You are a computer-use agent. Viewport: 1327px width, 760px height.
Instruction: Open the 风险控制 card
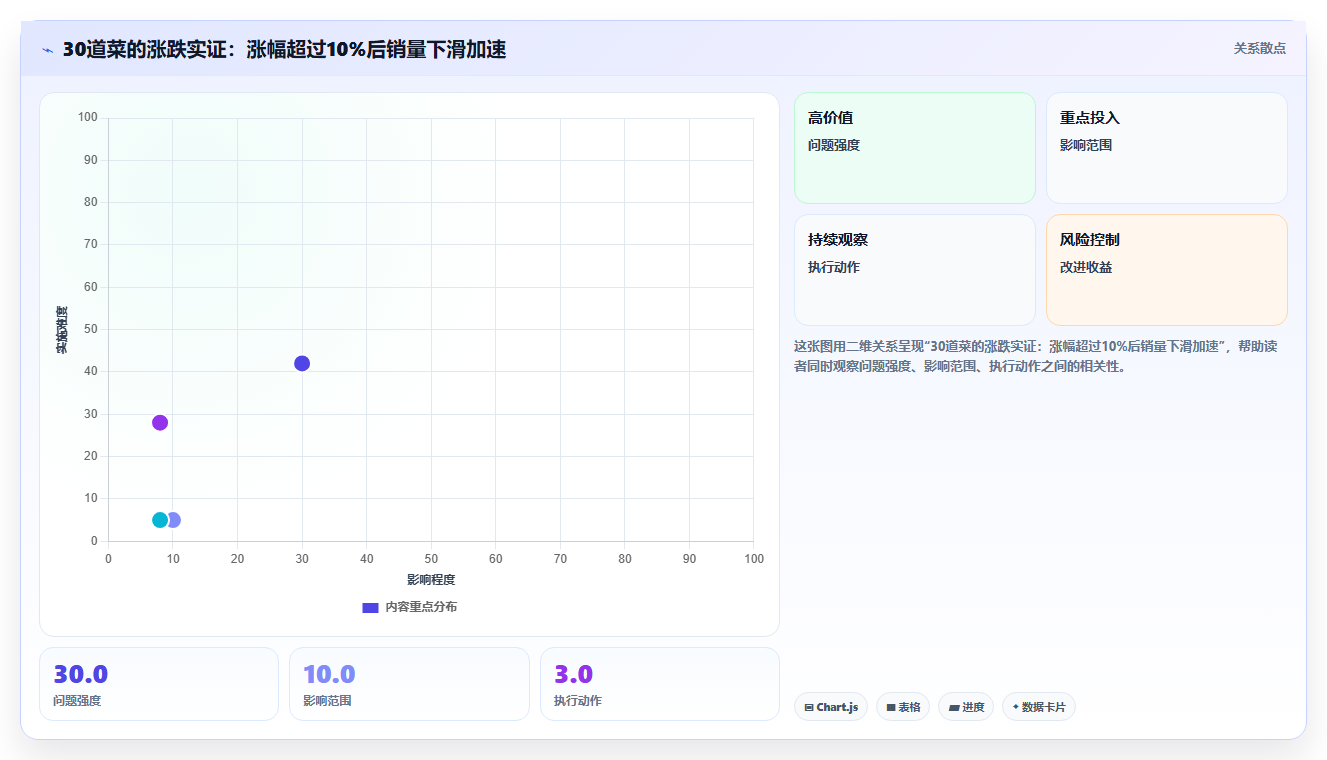[x=1167, y=270]
